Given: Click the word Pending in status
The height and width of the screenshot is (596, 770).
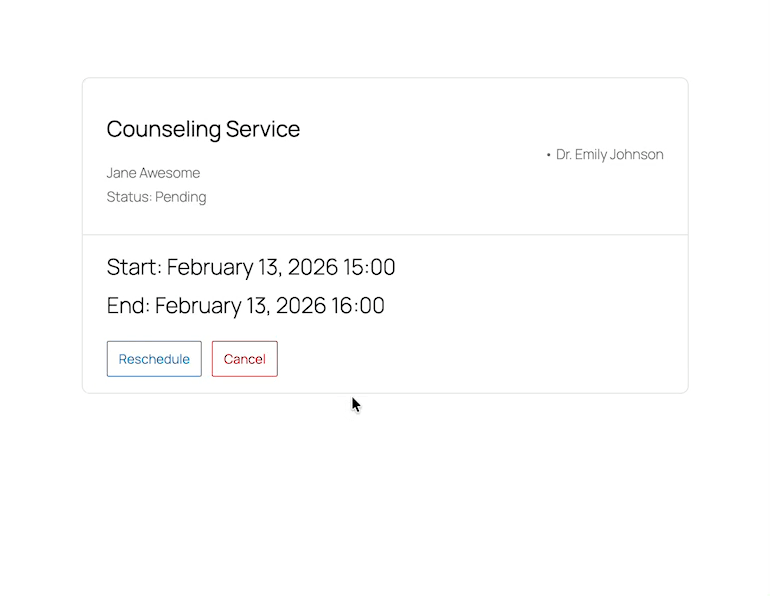Looking at the screenshot, I should (x=181, y=197).
